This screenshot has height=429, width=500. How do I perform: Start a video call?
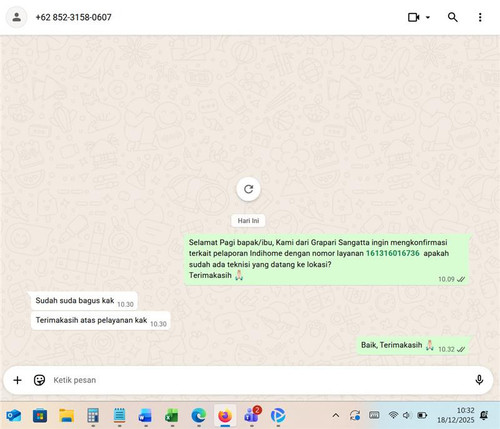[x=414, y=17]
